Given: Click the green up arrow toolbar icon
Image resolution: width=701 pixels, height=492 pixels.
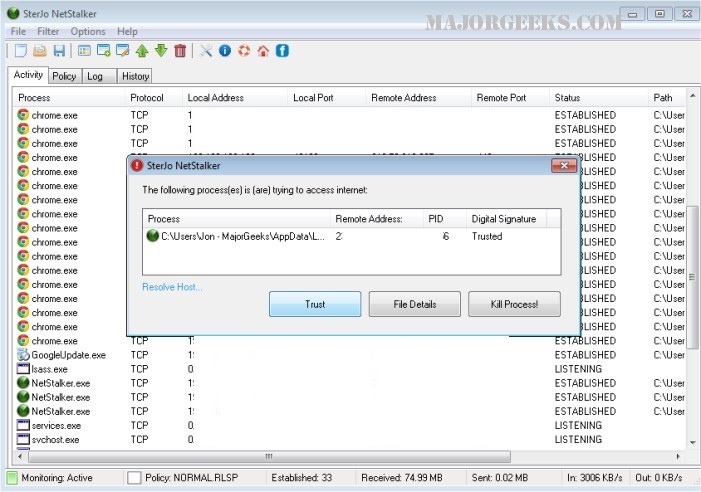Looking at the screenshot, I should click(x=142, y=50).
